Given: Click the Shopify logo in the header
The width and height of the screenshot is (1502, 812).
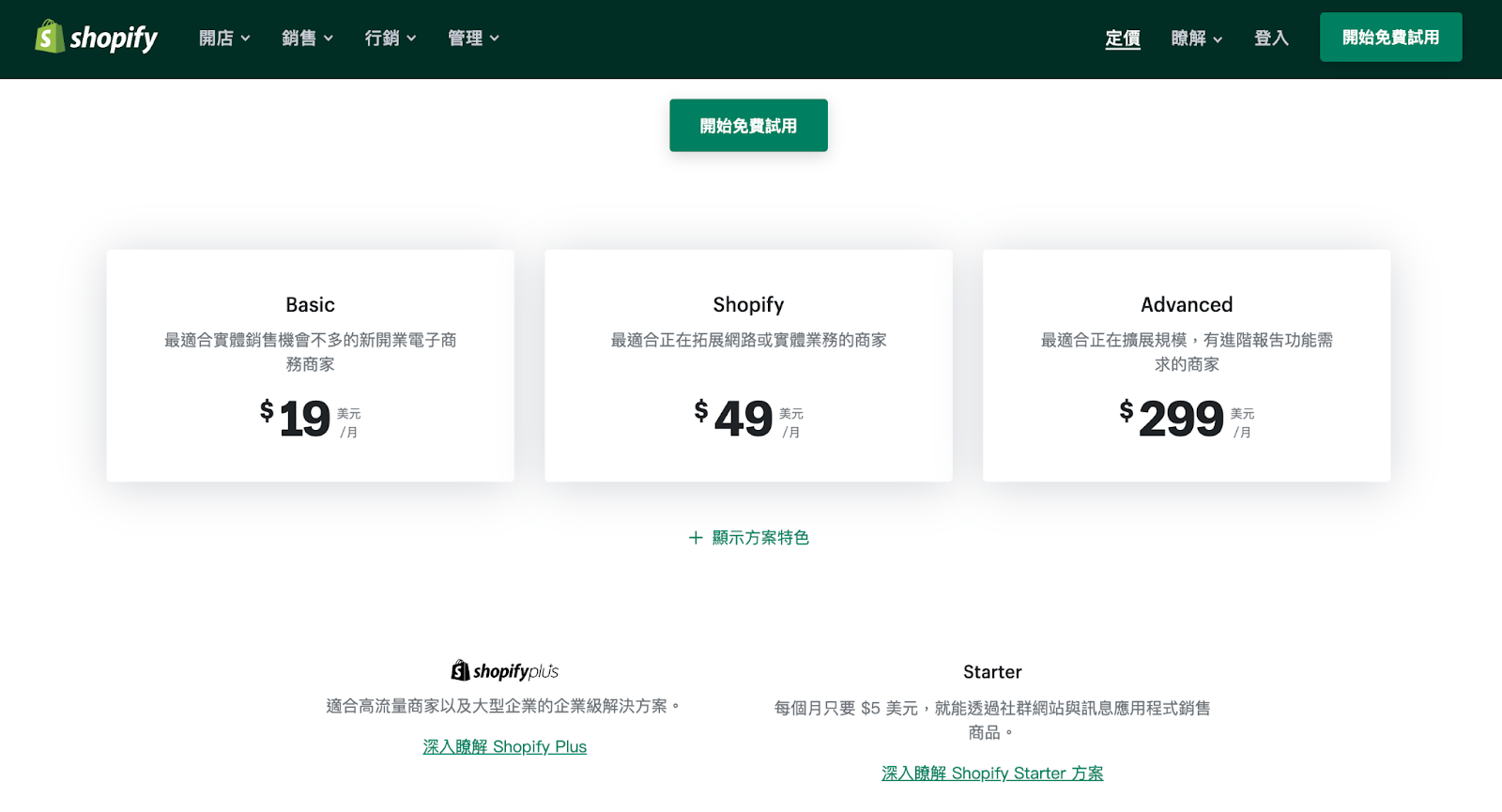Looking at the screenshot, I should (96, 38).
